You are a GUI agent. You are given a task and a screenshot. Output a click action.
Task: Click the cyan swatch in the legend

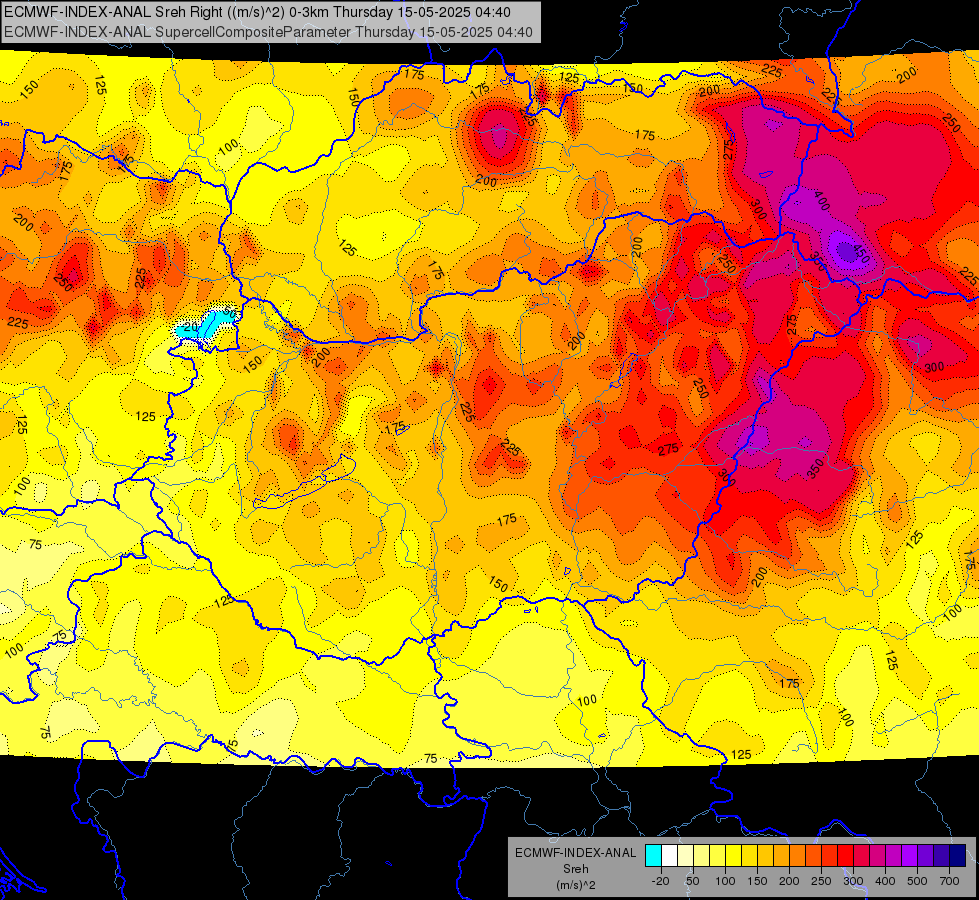654,855
